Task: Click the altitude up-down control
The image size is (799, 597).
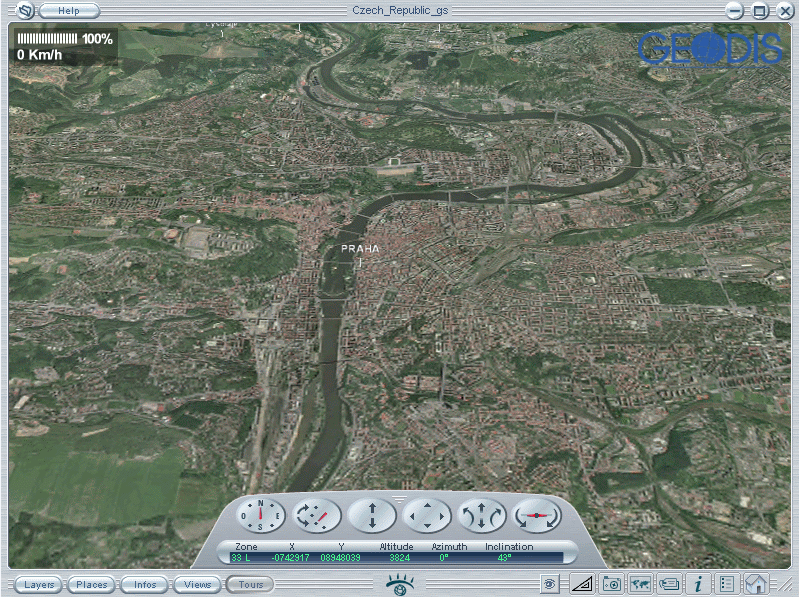Action: [x=371, y=515]
